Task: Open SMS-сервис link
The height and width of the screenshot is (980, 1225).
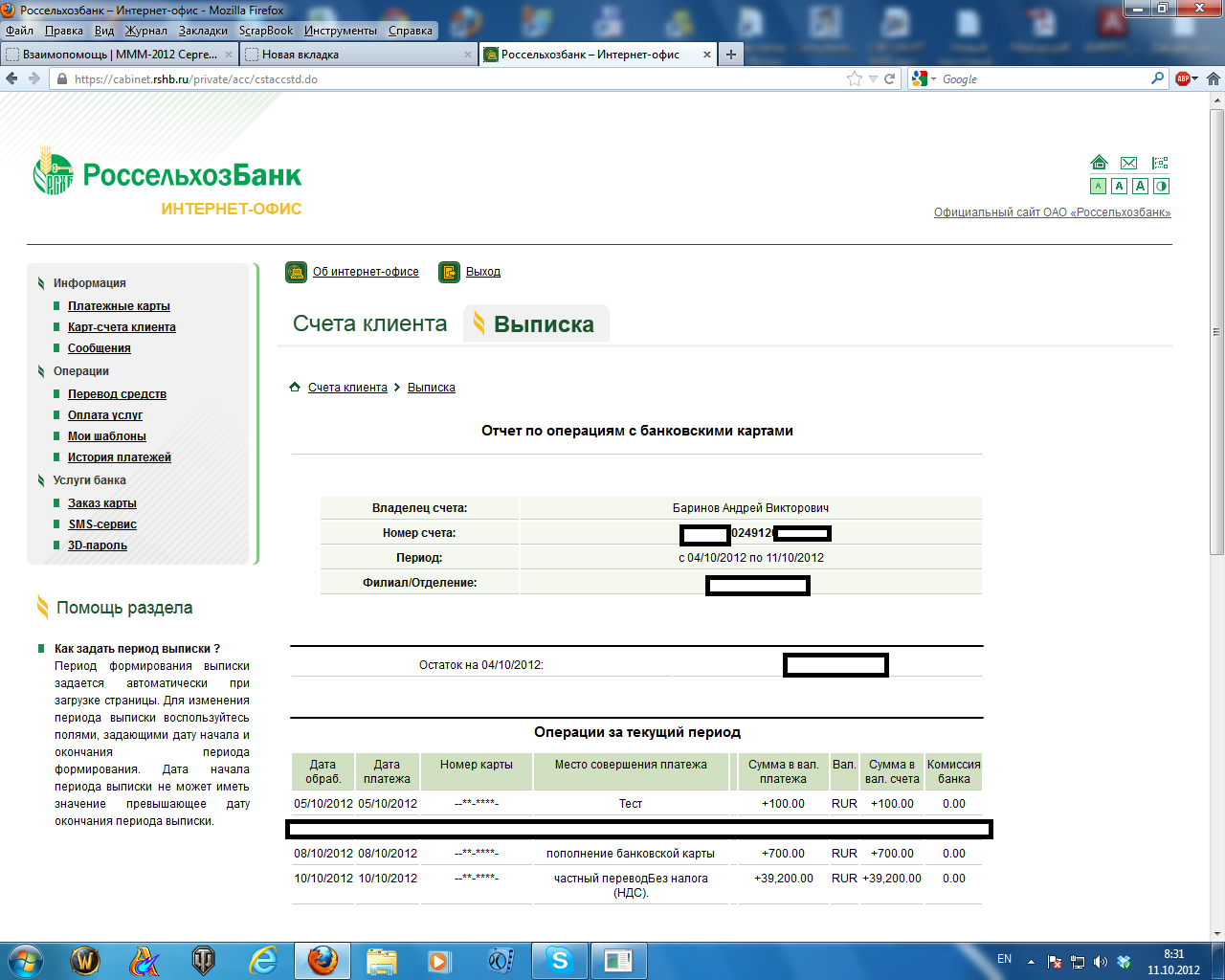Action: pyautogui.click(x=102, y=524)
